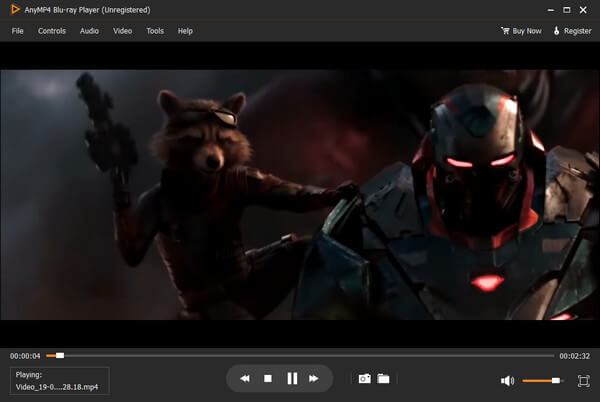Rewind the video
600x402 pixels.
(x=244, y=379)
